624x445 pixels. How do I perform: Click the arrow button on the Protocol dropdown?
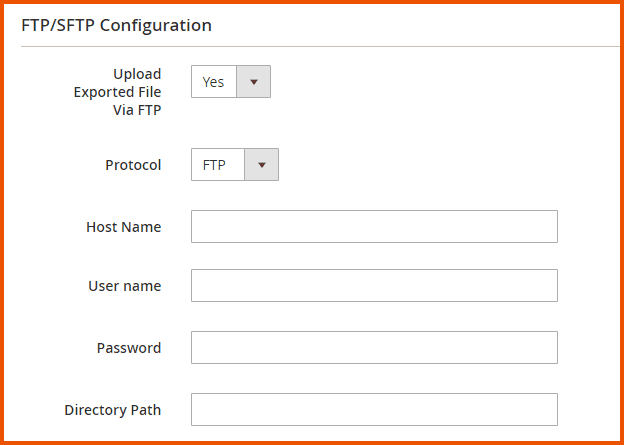coord(261,165)
